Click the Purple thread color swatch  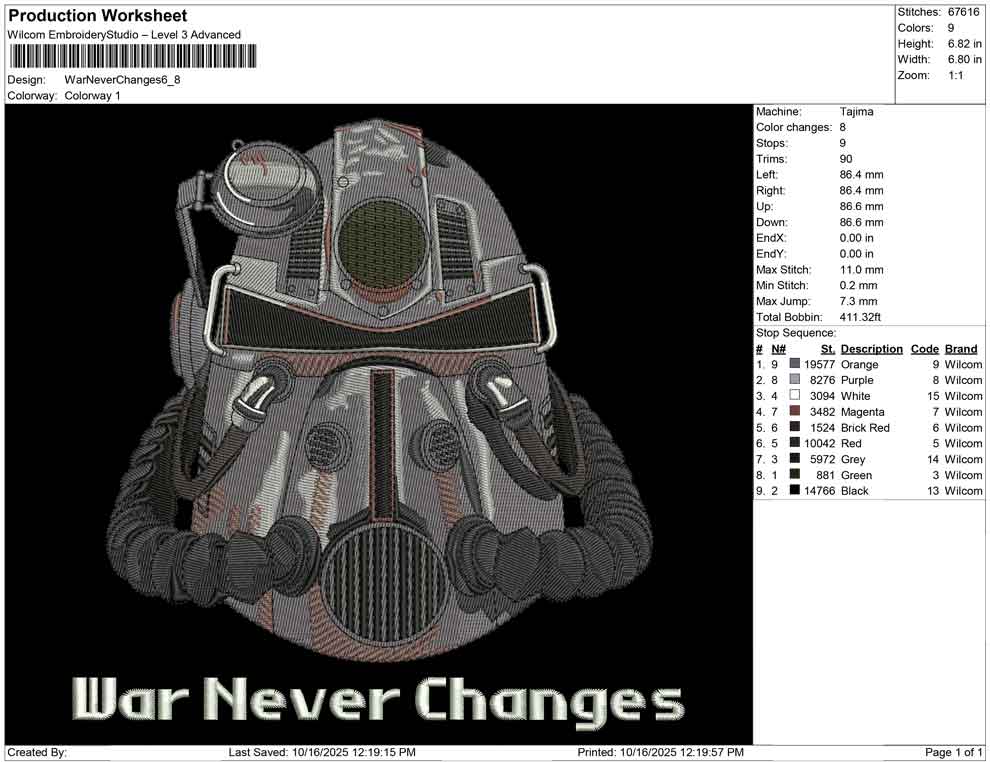794,379
